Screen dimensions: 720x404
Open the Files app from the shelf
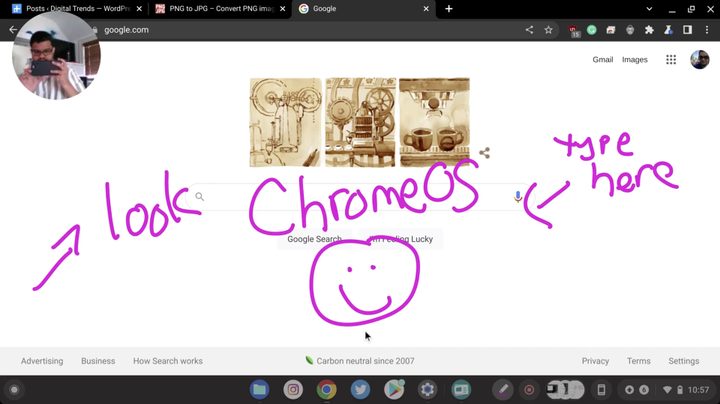coord(259,390)
